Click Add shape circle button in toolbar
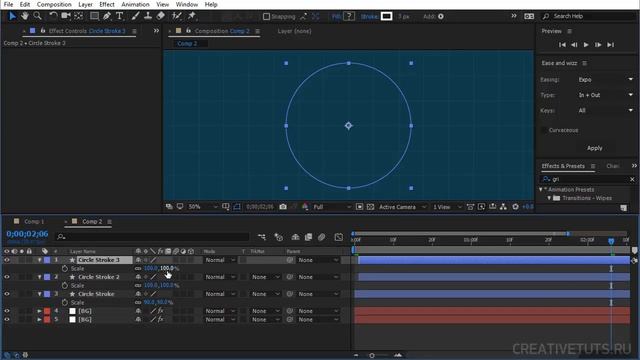 441,16
